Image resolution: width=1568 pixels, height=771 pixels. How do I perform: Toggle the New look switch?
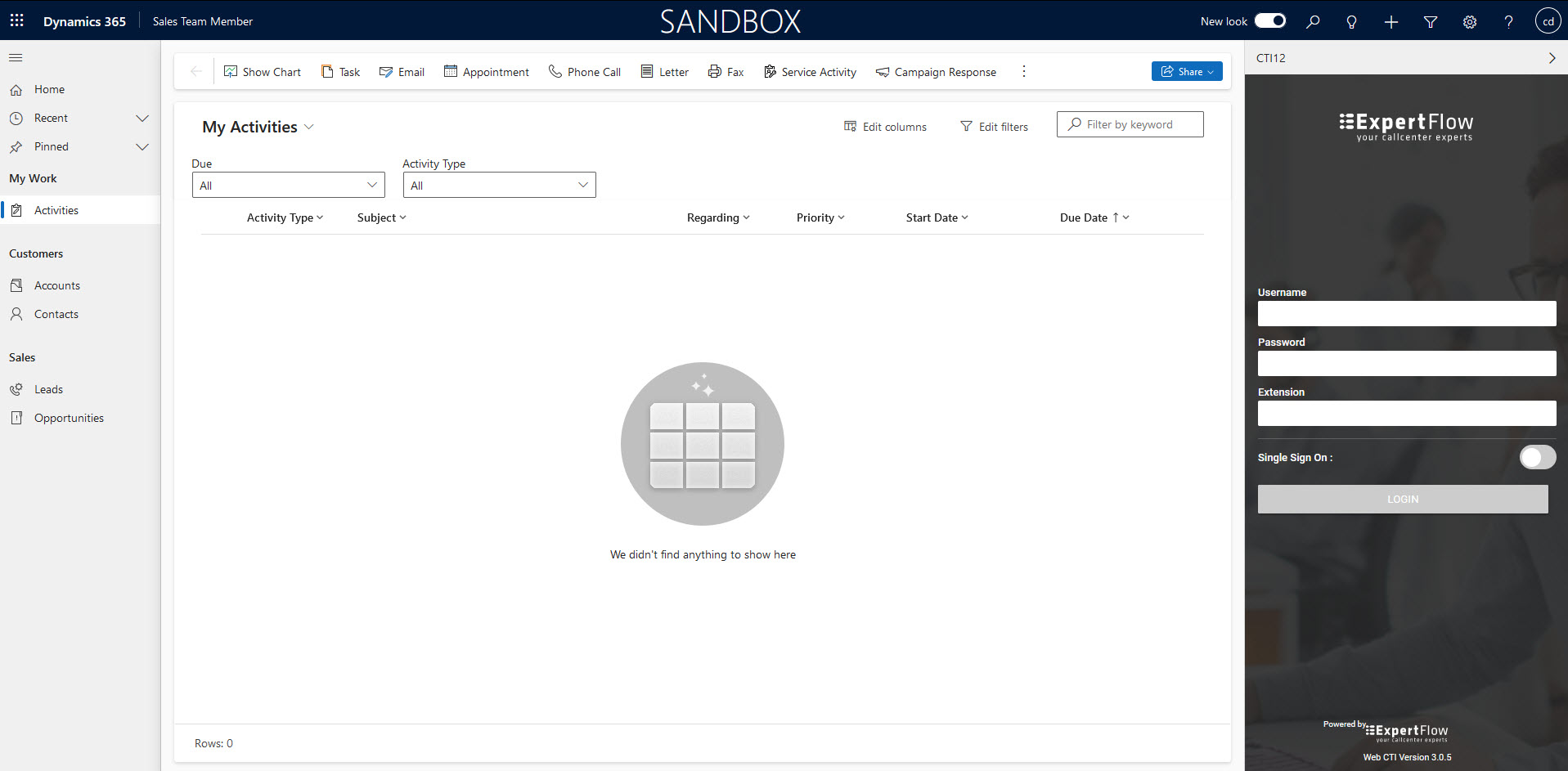tap(1270, 21)
